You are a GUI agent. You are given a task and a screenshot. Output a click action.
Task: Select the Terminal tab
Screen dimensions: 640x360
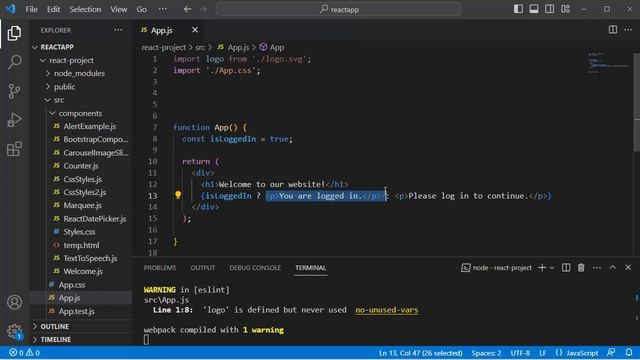(x=310, y=268)
